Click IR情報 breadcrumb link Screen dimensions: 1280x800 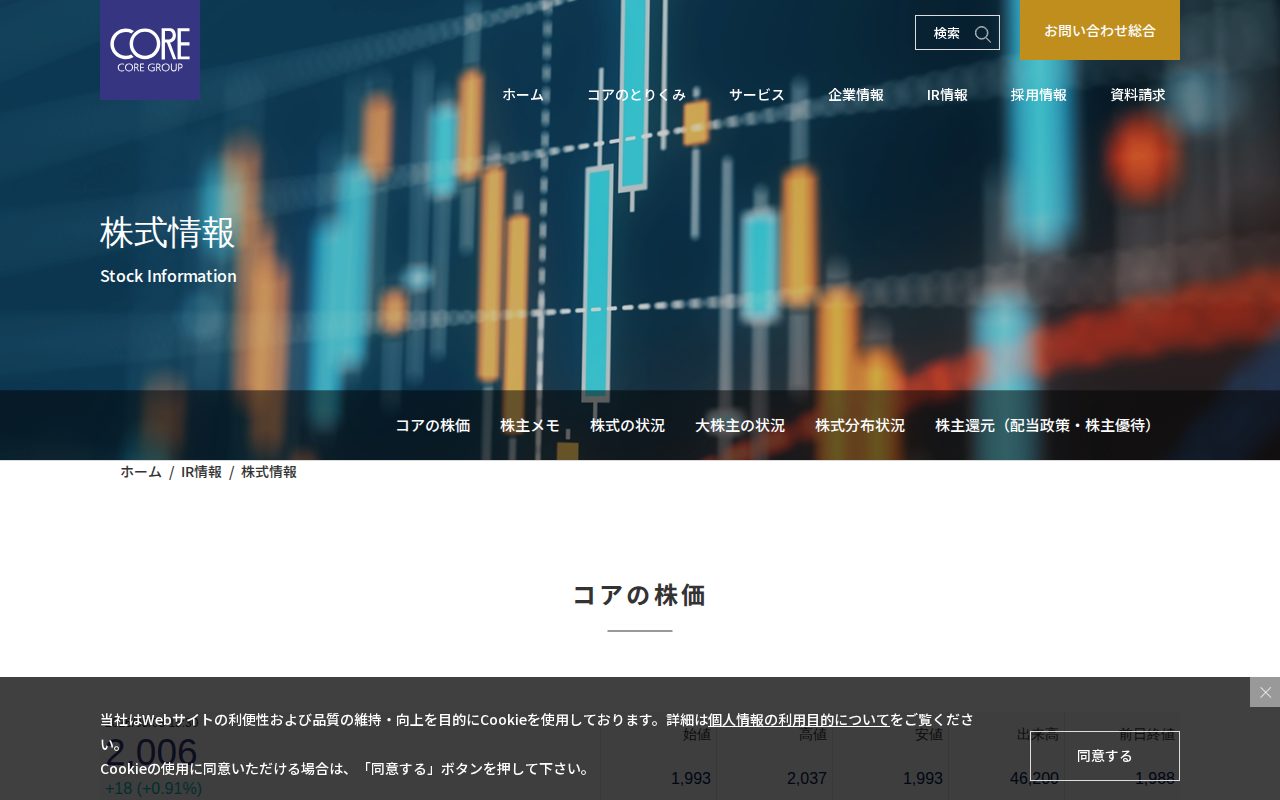click(201, 471)
